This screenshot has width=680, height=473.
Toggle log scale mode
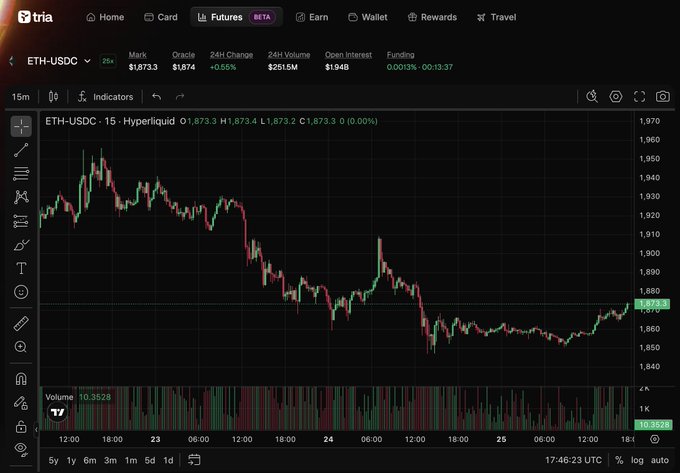click(637, 460)
